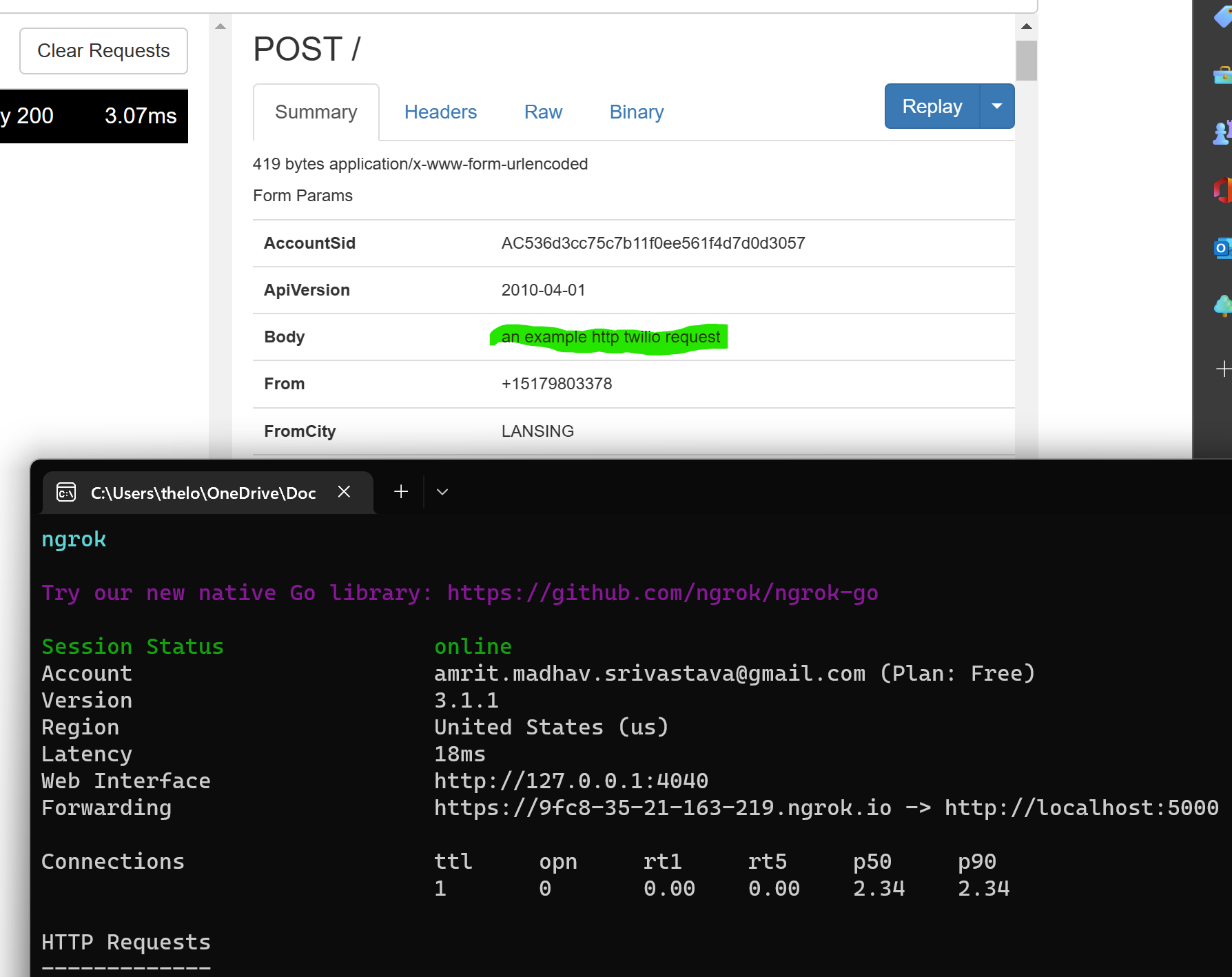Open the Binary tab
The image size is (1232, 977).
pyautogui.click(x=637, y=112)
